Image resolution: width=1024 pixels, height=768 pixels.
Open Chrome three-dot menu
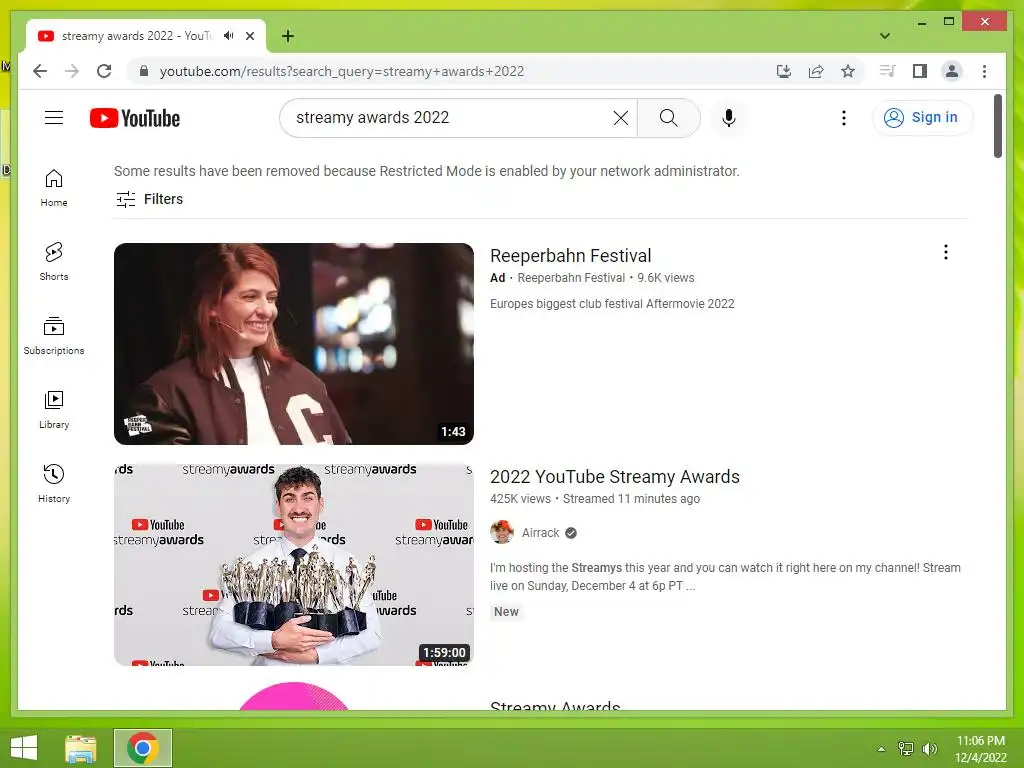click(984, 71)
